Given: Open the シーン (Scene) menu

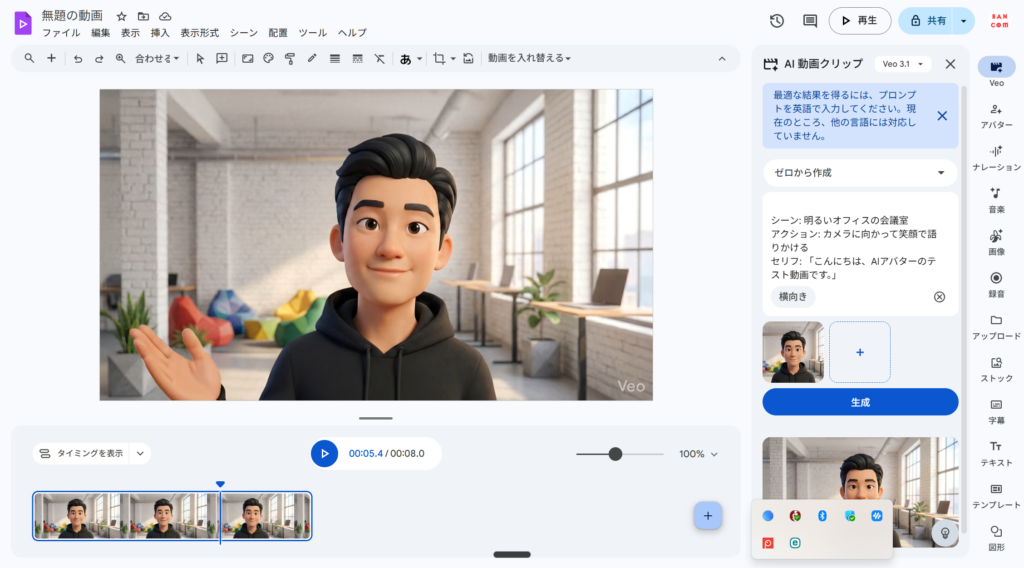Looking at the screenshot, I should click(243, 33).
